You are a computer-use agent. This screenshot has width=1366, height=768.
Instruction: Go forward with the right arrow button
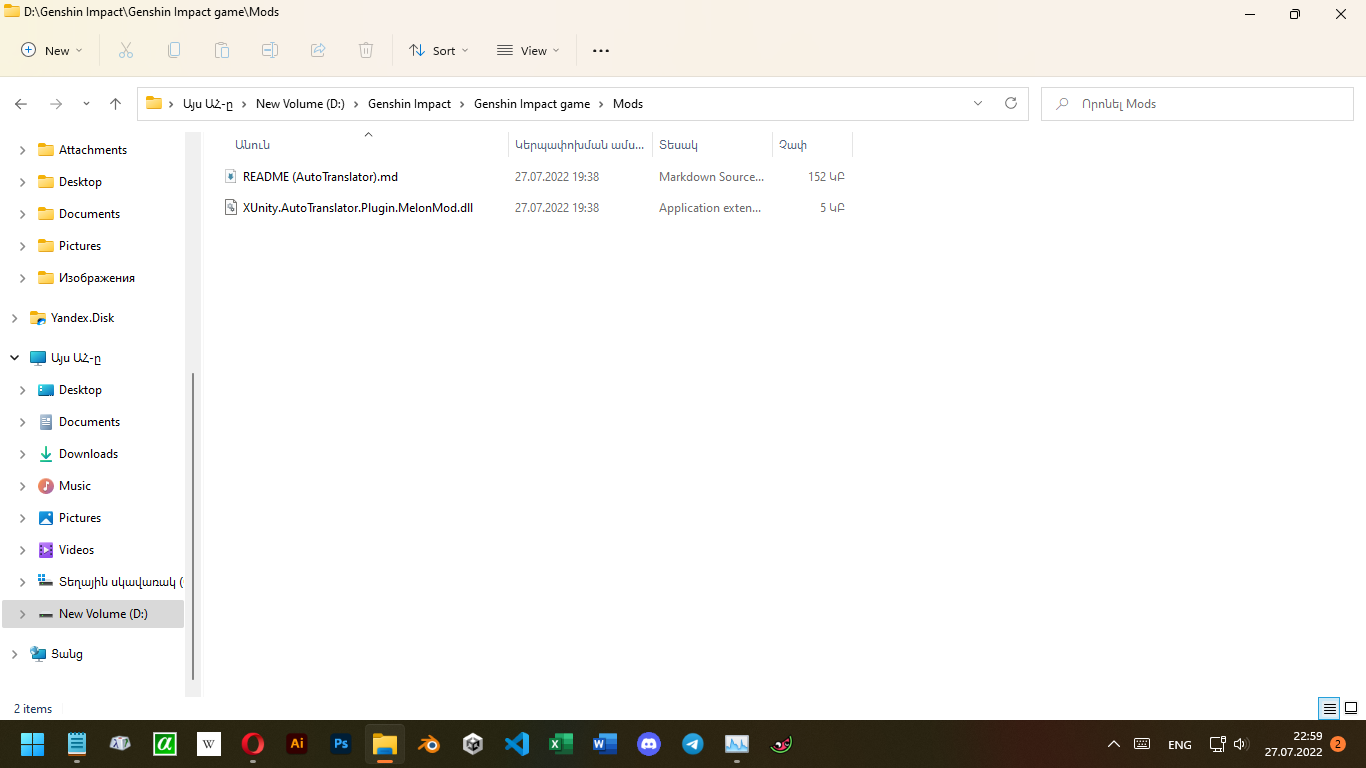pyautogui.click(x=56, y=104)
